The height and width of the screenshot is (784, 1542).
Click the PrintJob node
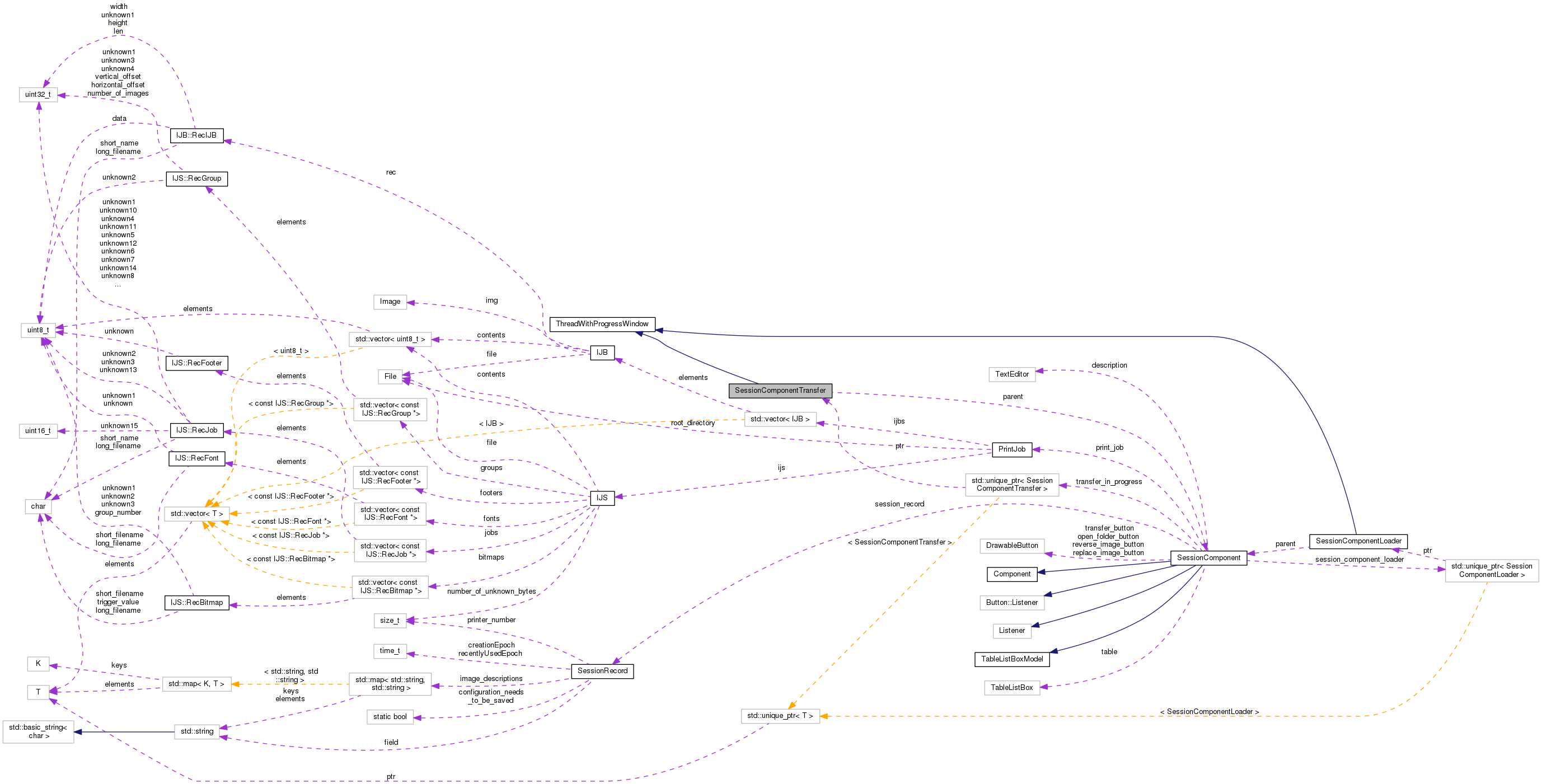1013,449
